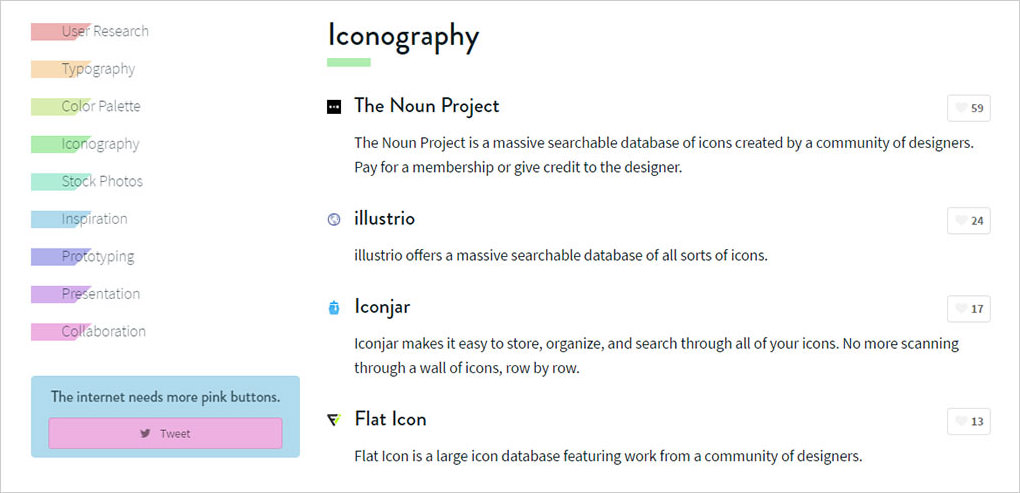Open the Color Palette section
Viewport: 1020px width, 493px height.
pyautogui.click(x=101, y=106)
